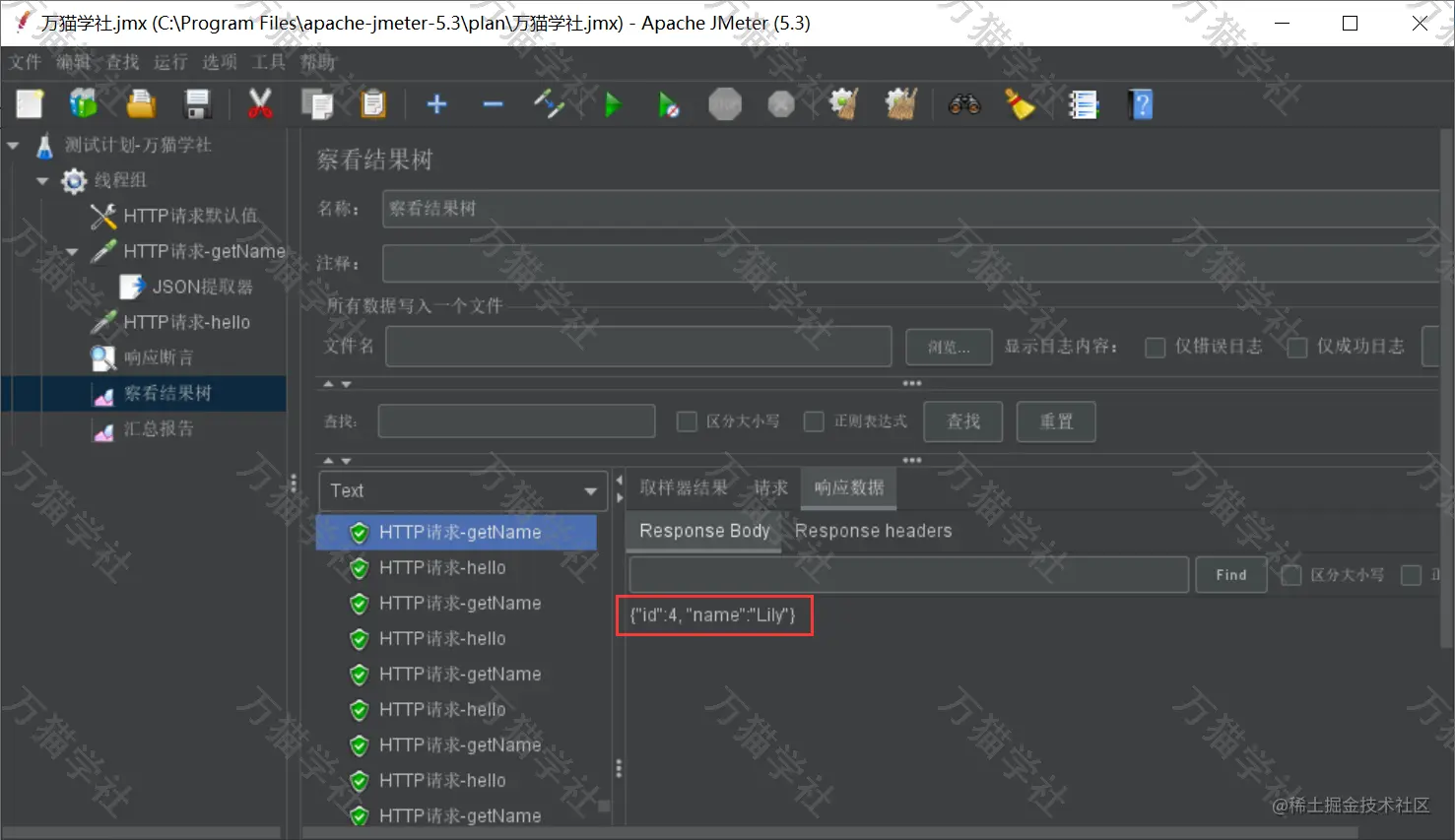Image resolution: width=1455 pixels, height=840 pixels.
Task: Click the Open file folder icon
Action: click(x=141, y=103)
